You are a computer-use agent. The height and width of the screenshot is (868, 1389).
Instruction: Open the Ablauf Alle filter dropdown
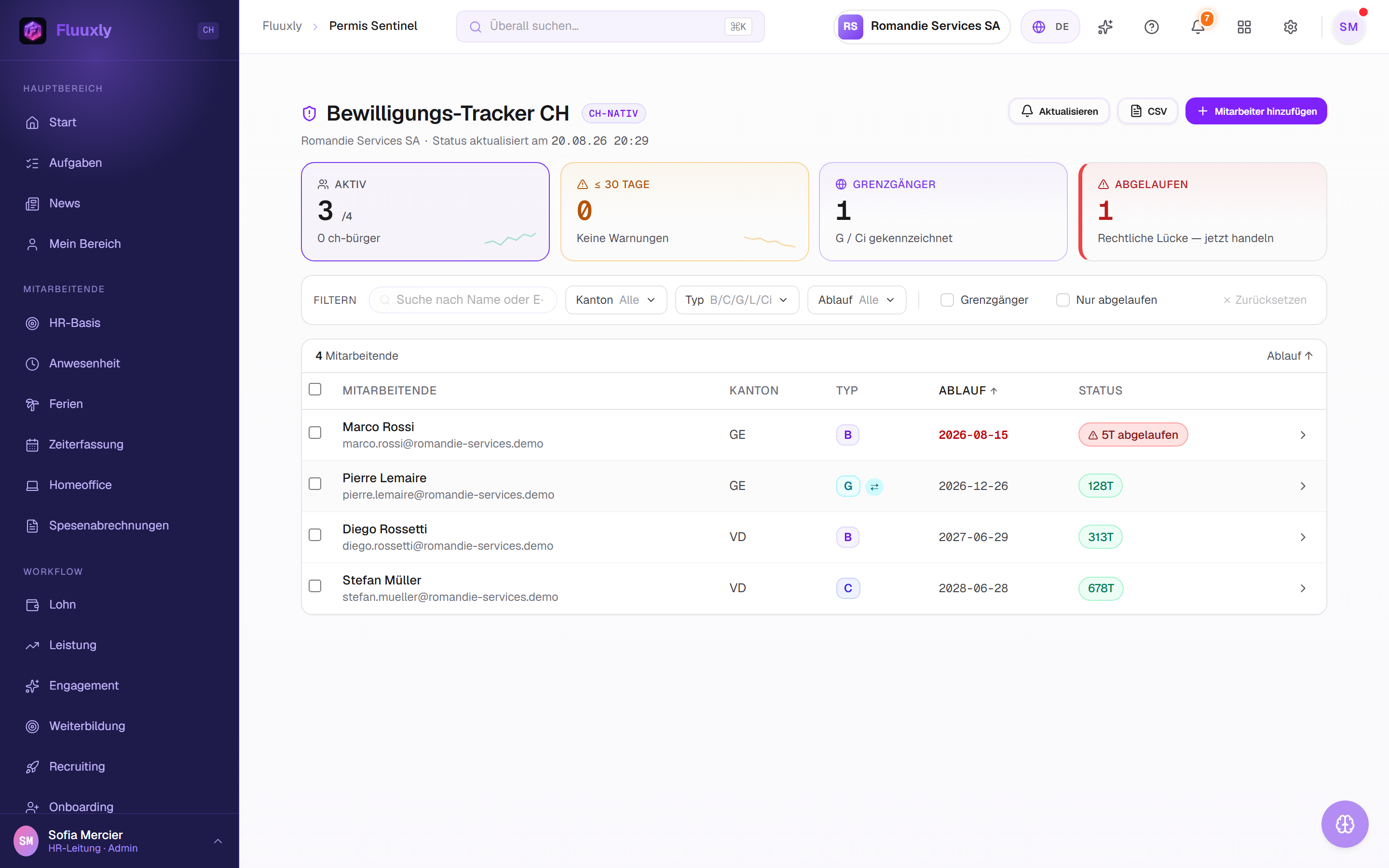(857, 299)
